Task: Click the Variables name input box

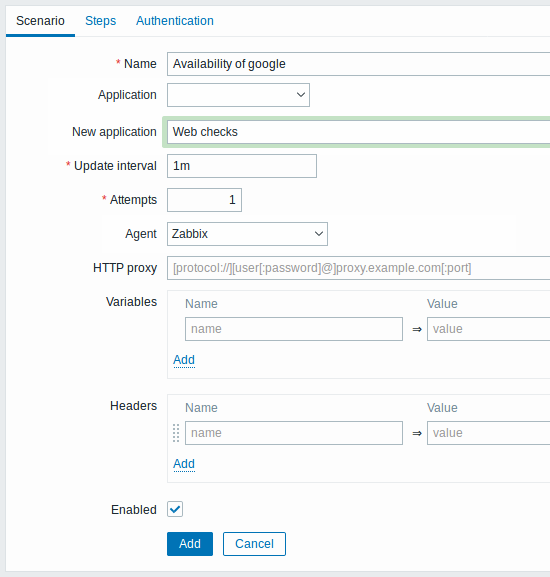Action: click(294, 329)
